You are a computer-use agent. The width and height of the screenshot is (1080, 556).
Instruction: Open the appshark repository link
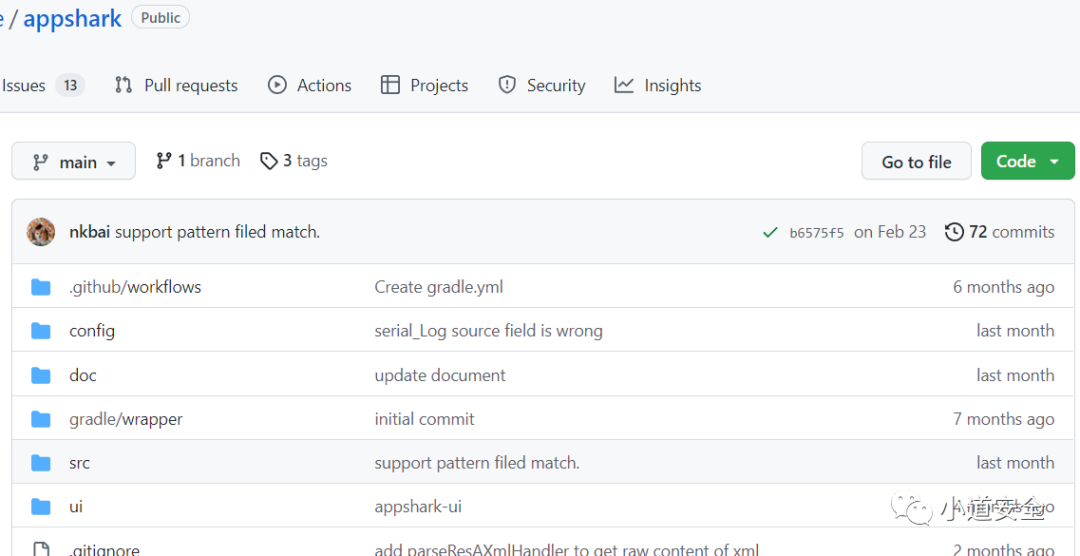click(72, 18)
